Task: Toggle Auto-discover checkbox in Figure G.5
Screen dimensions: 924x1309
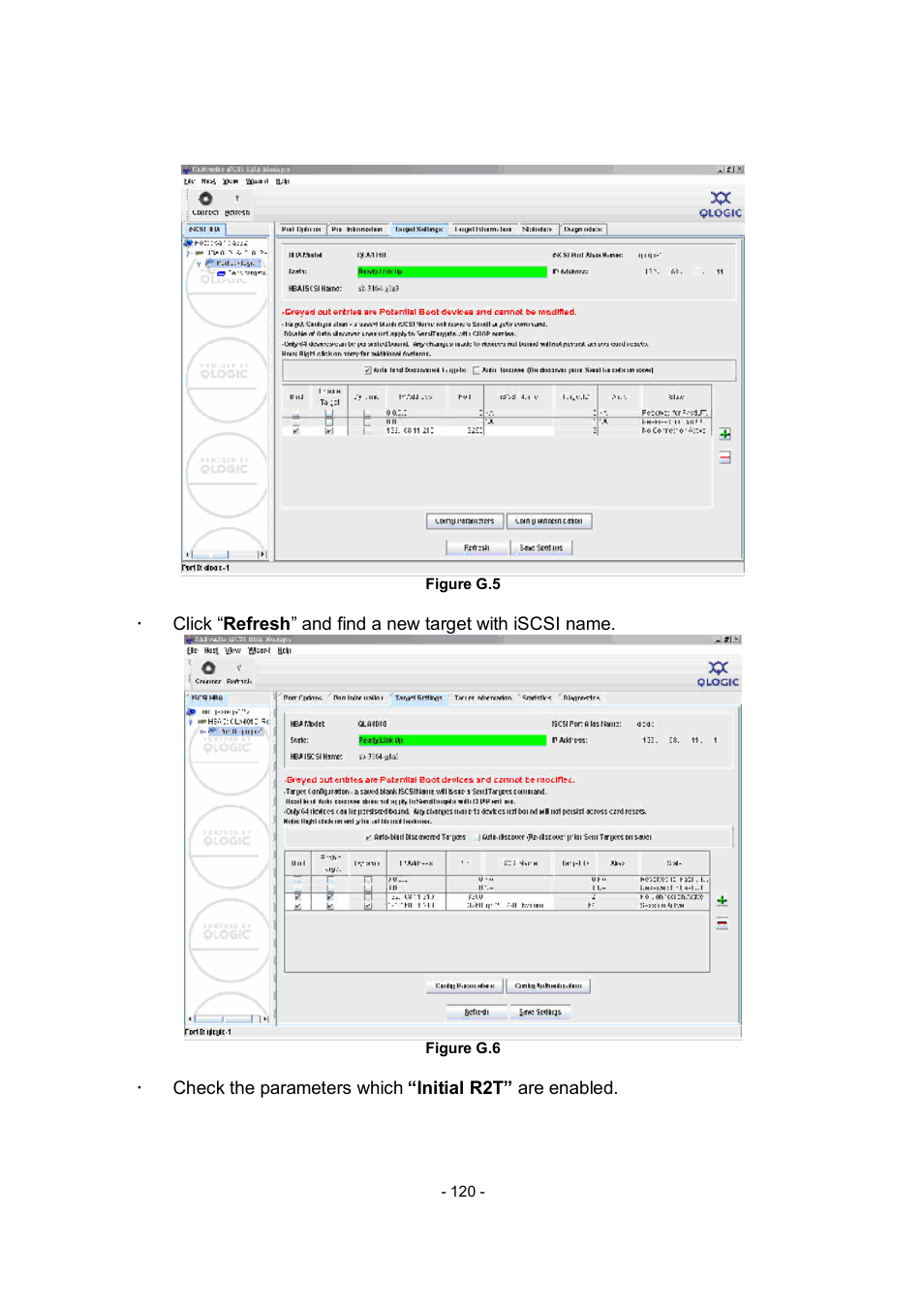Action: 477,370
